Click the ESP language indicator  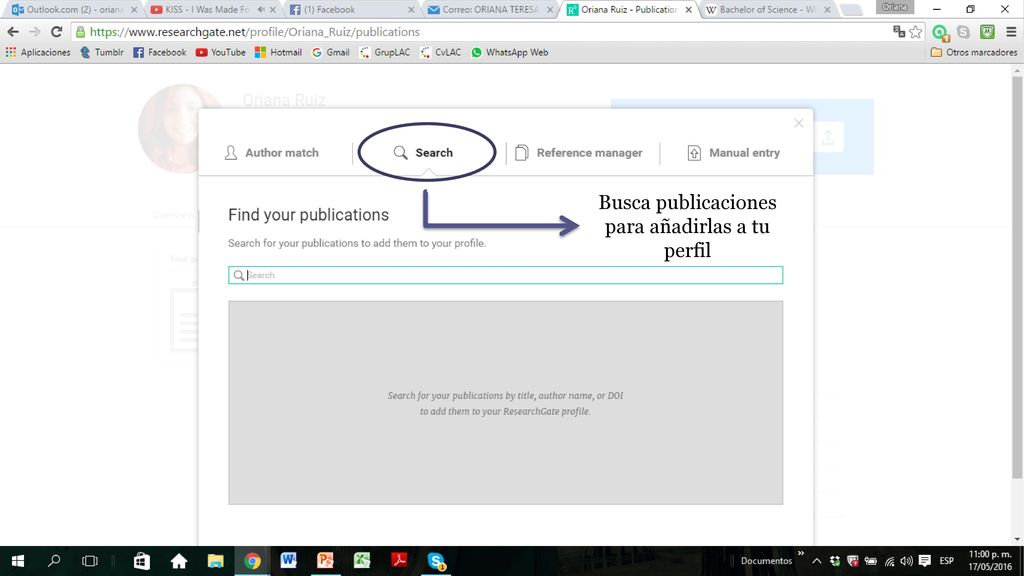point(946,561)
